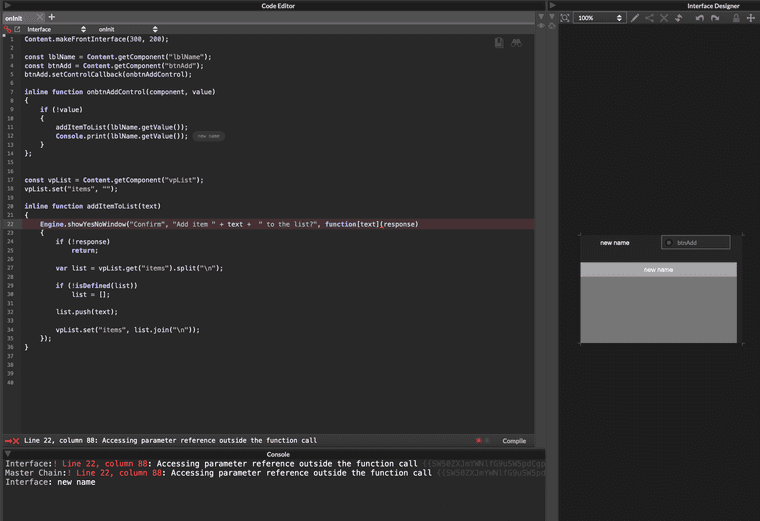The image size is (760, 521).
Task: Click the down triangle left of the eye icon
Action: pos(541,16)
